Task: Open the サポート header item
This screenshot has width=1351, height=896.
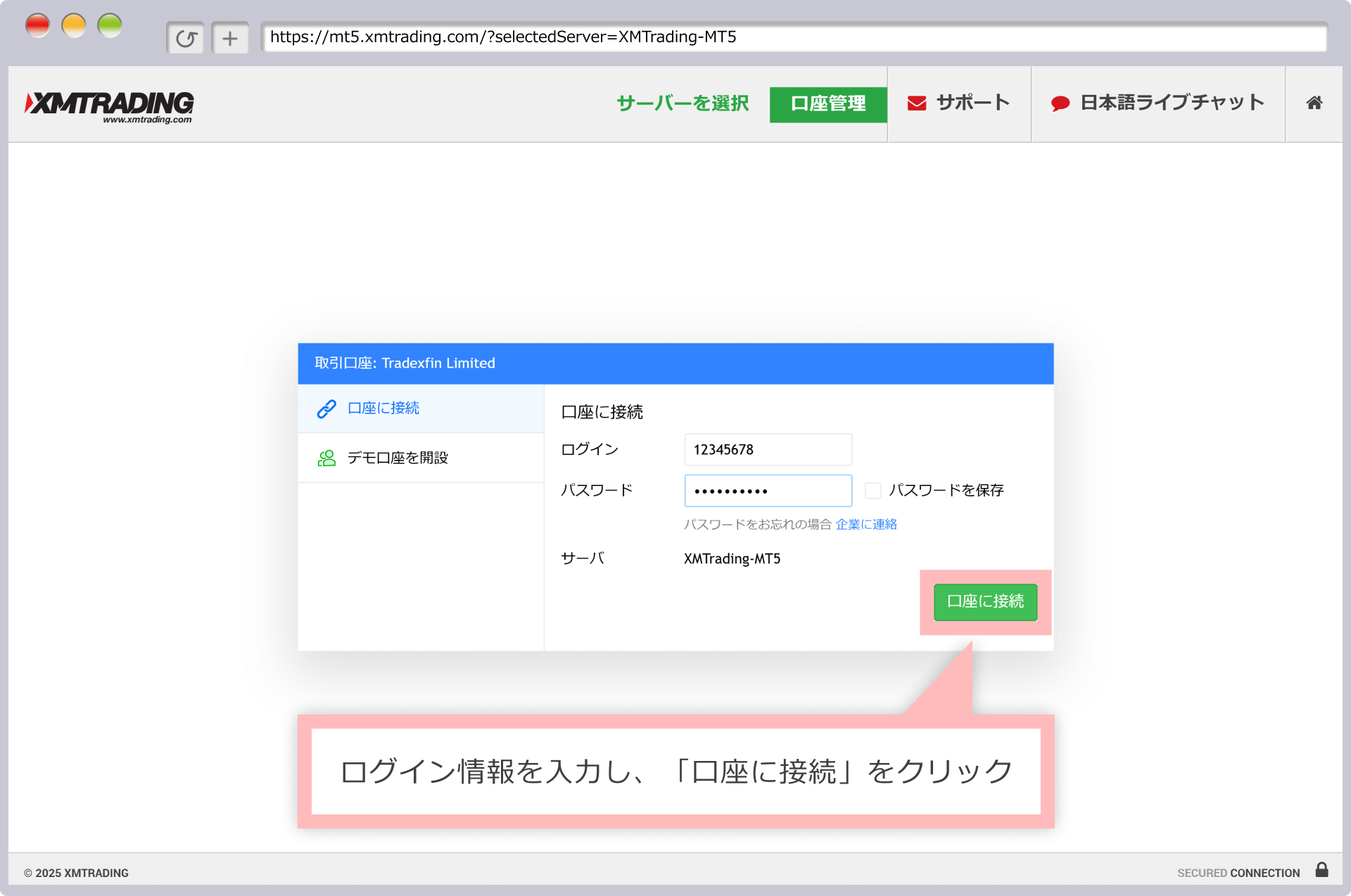Action: point(959,103)
